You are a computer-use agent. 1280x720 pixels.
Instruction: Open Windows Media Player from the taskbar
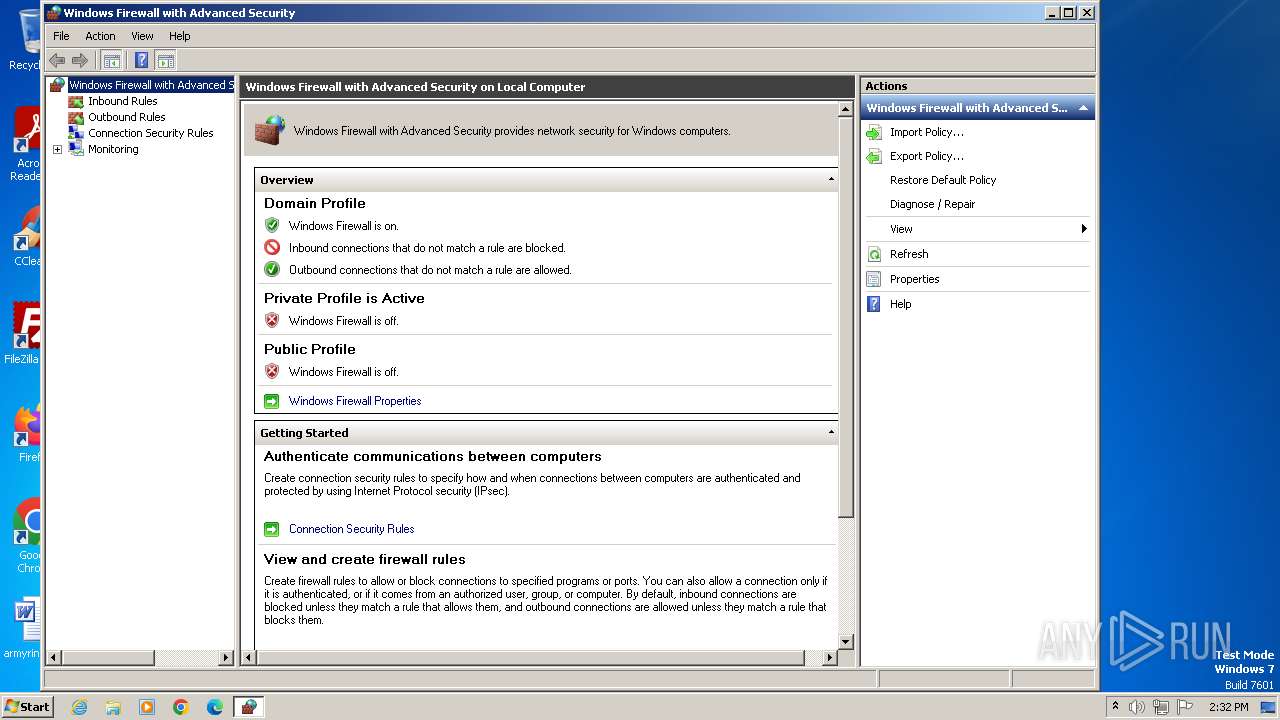147,707
